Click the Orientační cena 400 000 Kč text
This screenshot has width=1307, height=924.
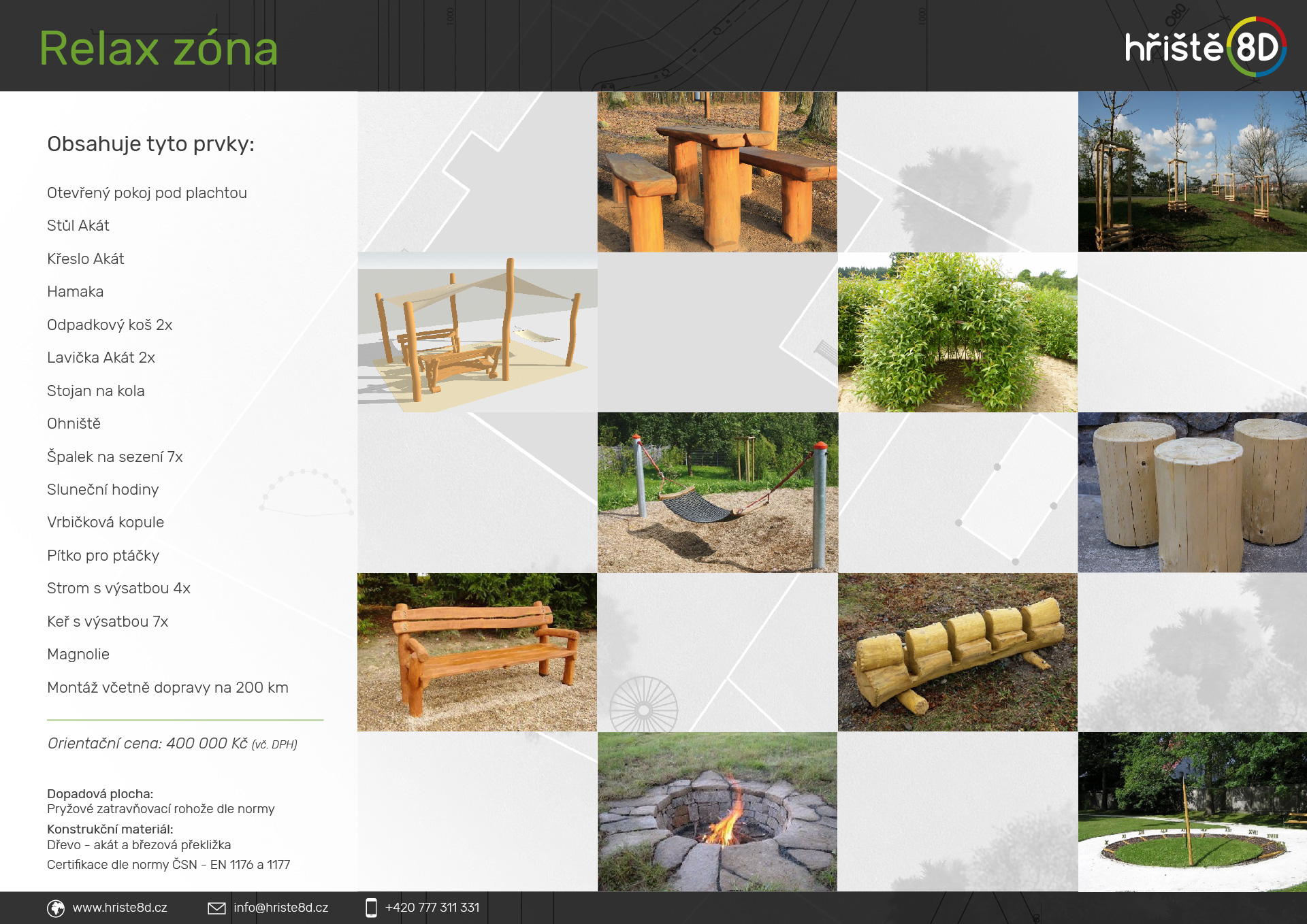(x=172, y=744)
